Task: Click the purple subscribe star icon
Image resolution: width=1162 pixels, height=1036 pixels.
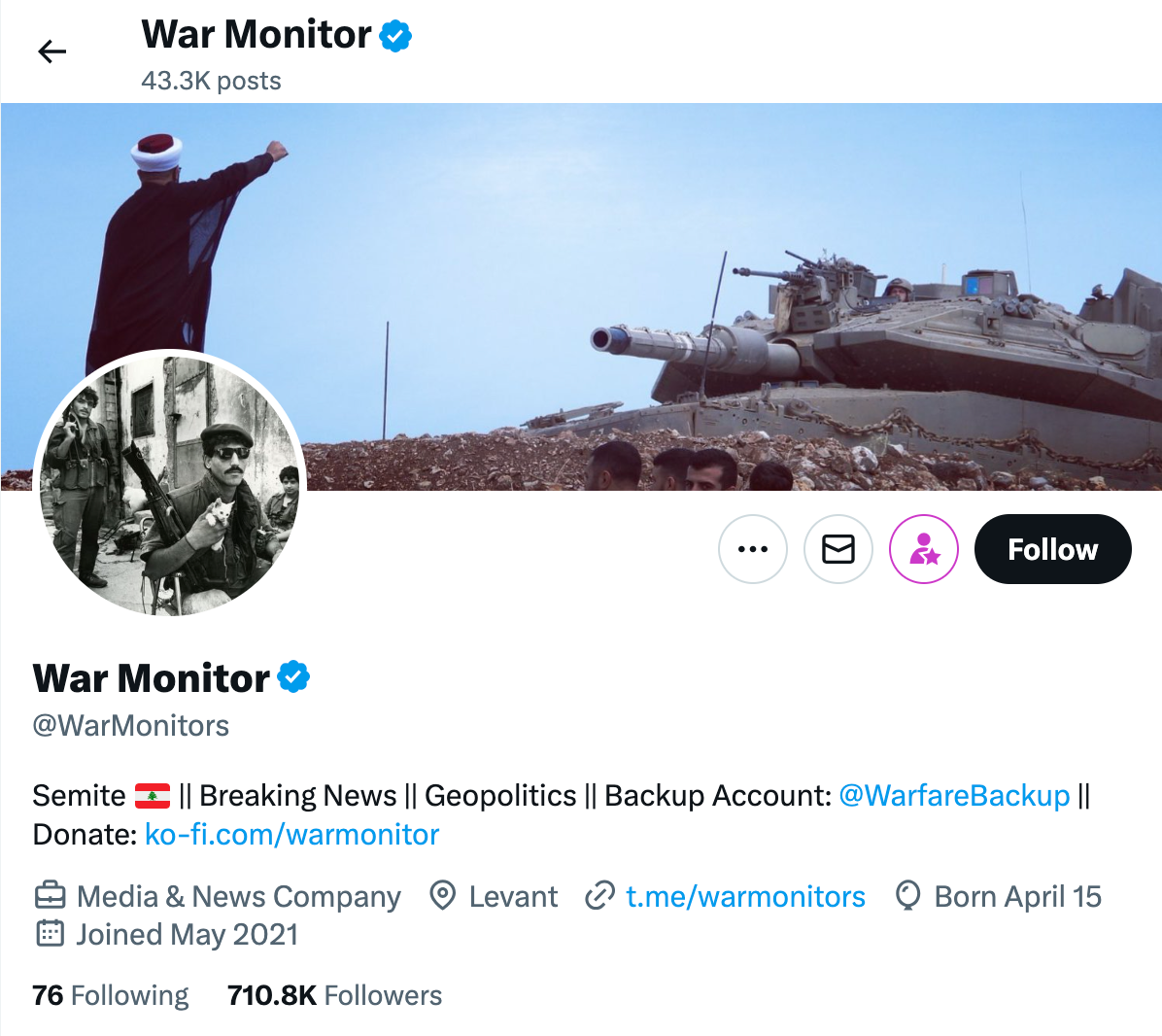Action: [924, 549]
